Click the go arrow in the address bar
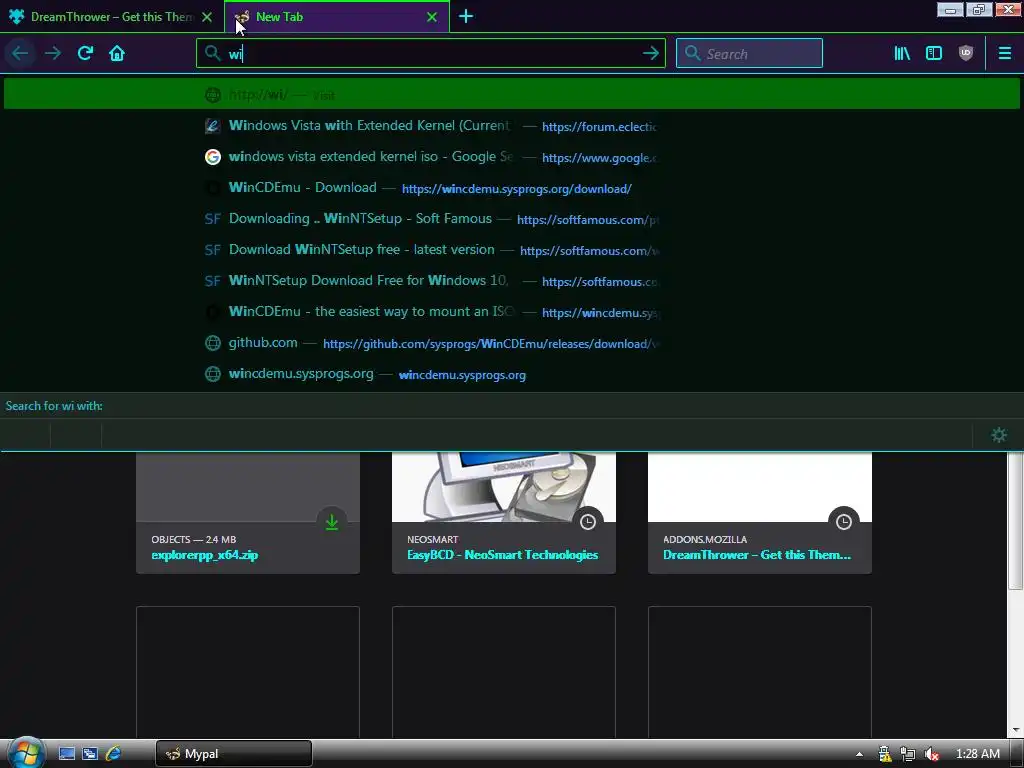Image resolution: width=1024 pixels, height=768 pixels. pos(650,54)
